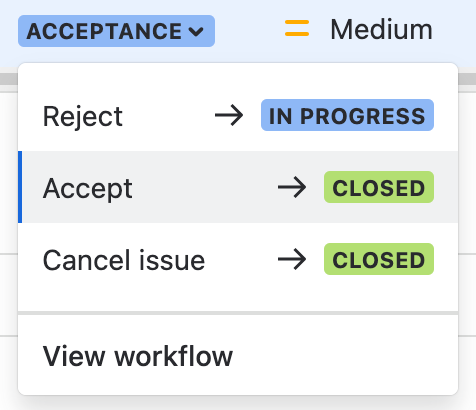Click the Medium priority label
The image size is (476, 410).
click(x=381, y=30)
